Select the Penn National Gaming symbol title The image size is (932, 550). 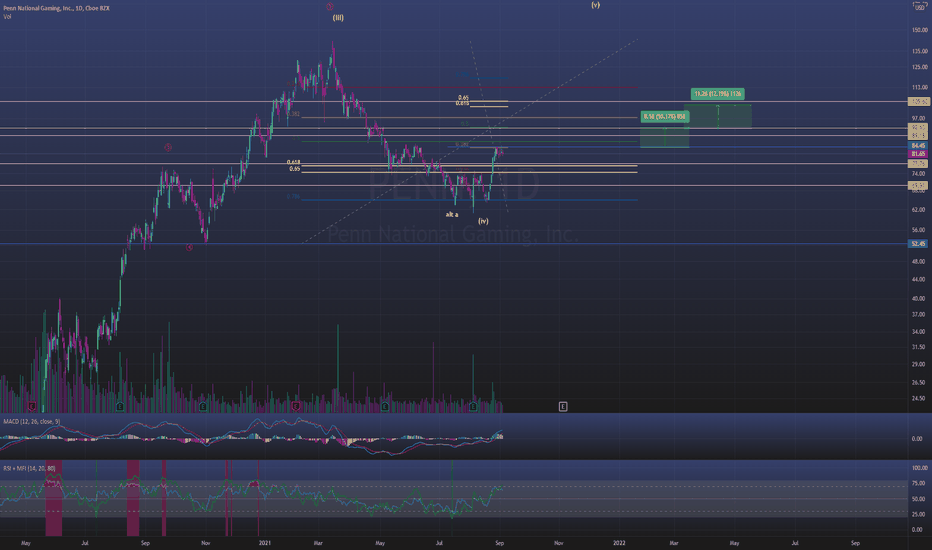[x=56, y=8]
